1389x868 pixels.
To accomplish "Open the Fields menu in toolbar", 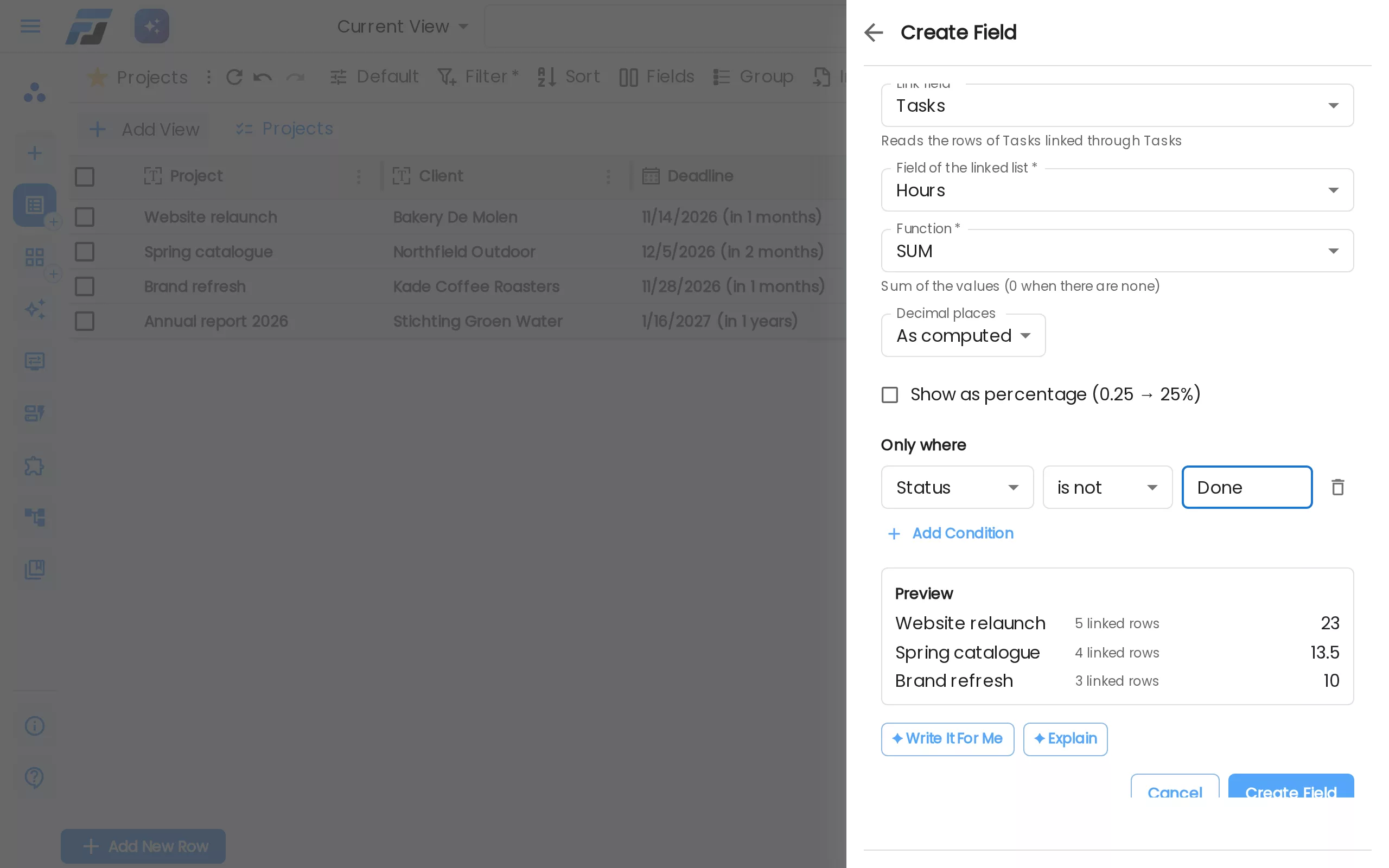I will coord(657,77).
